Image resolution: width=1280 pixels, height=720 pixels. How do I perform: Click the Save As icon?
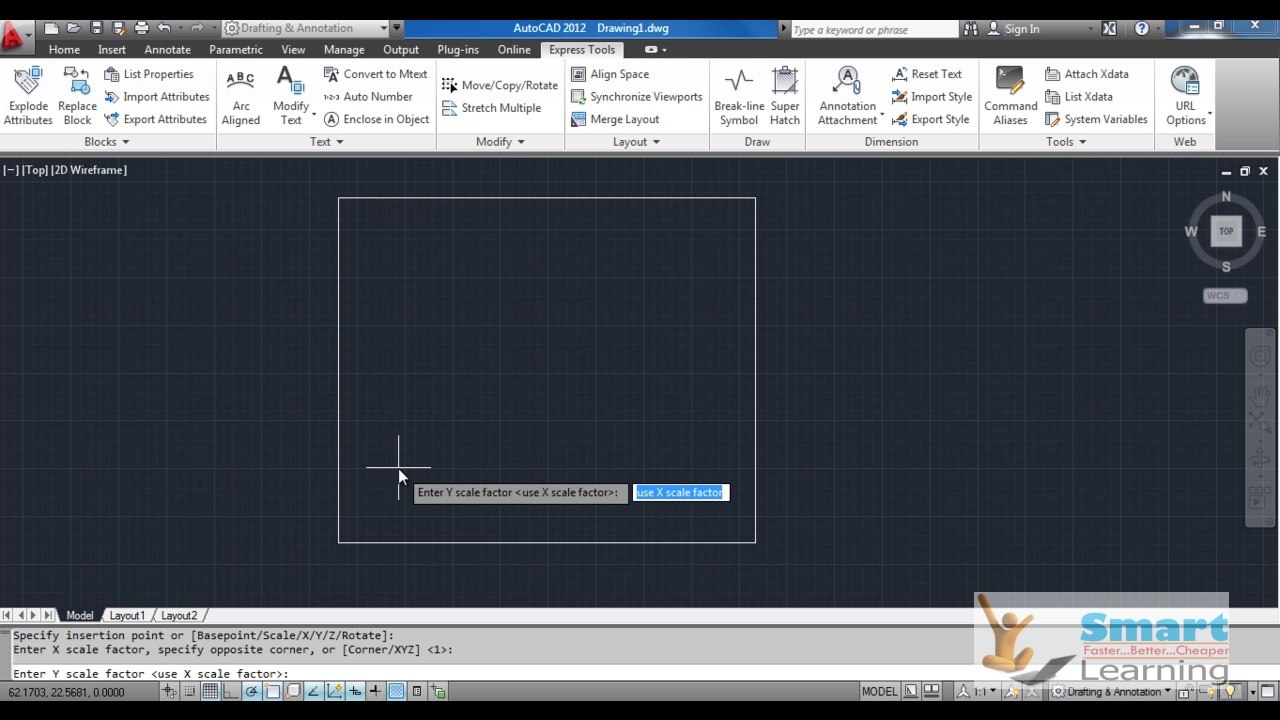point(118,28)
